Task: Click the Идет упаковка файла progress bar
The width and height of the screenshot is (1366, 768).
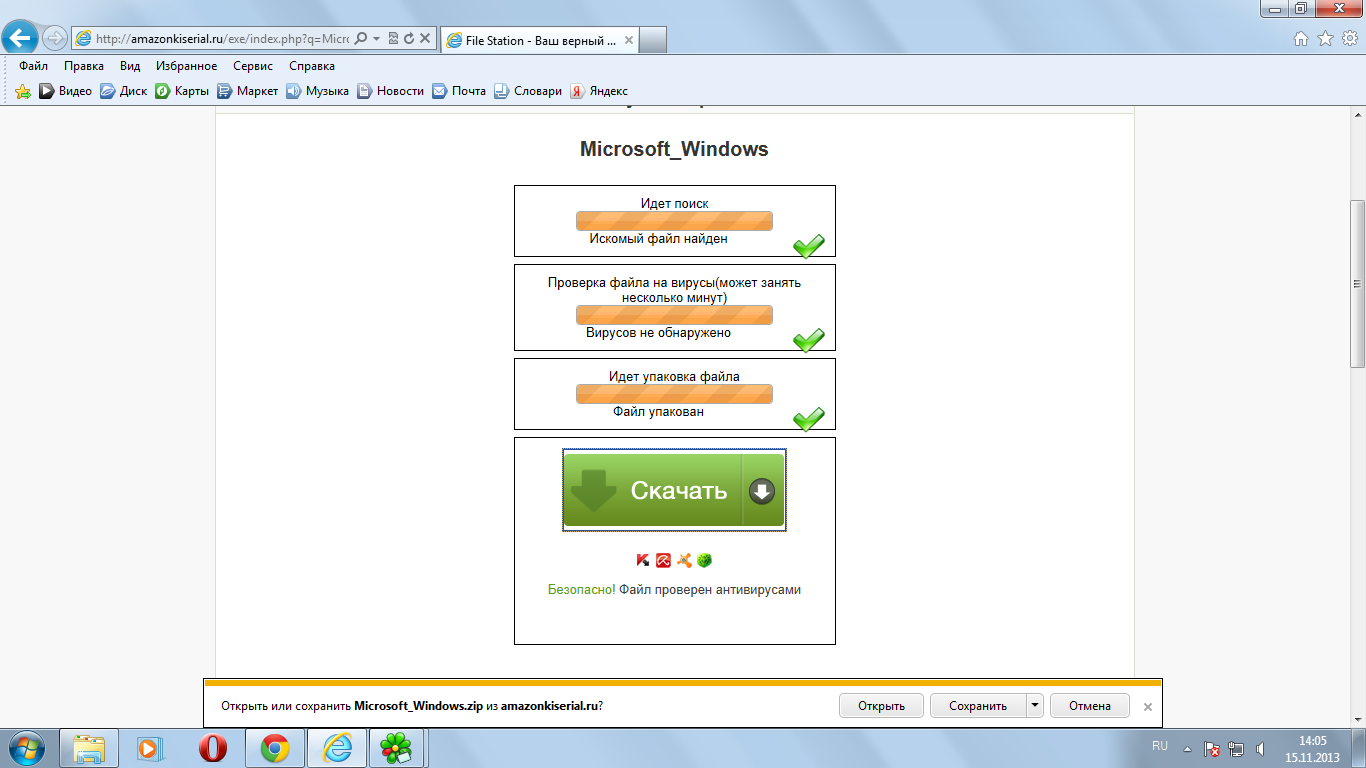Action: [x=674, y=394]
